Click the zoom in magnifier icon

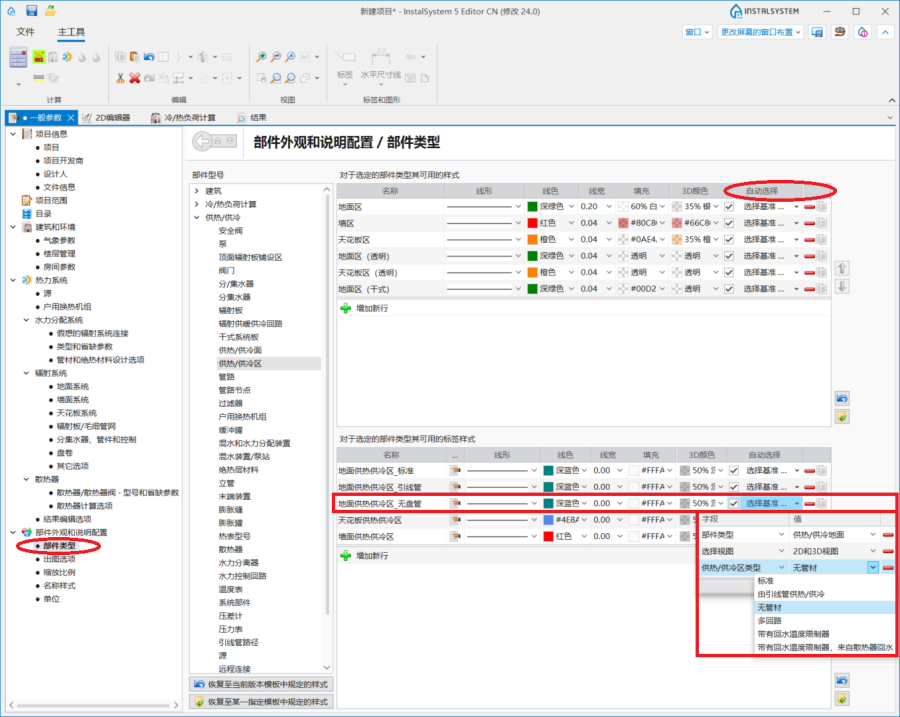tap(261, 57)
